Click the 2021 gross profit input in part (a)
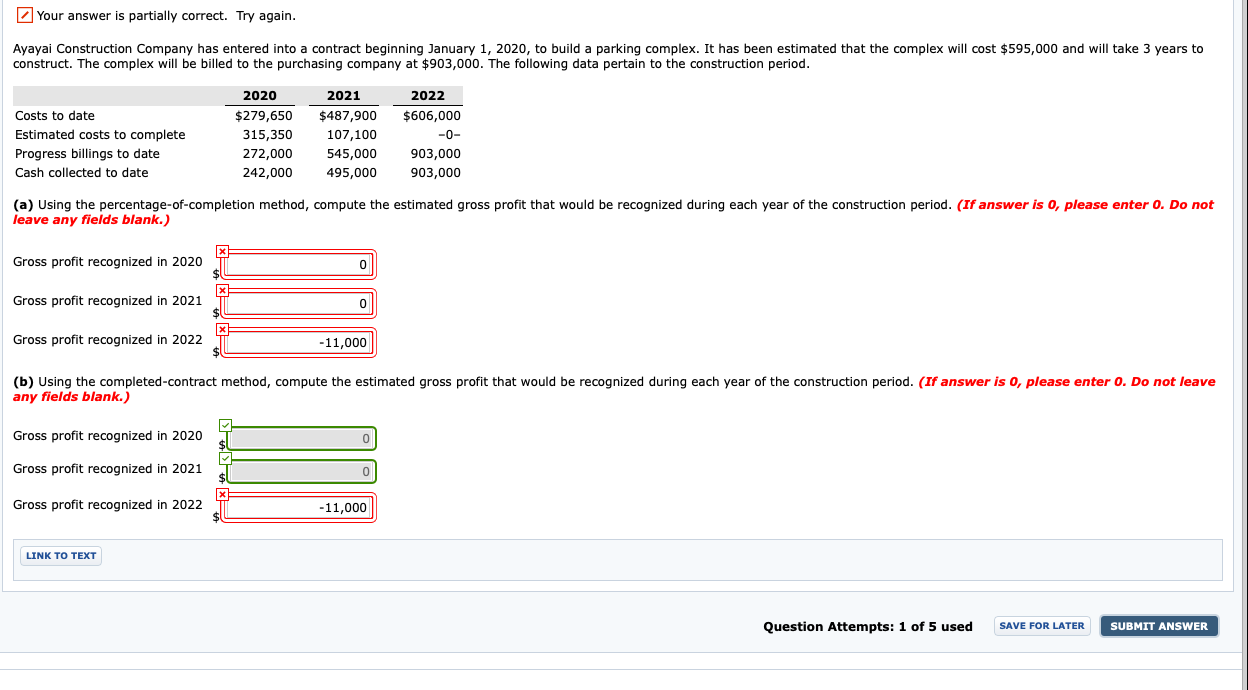Screen dimensions: 1248x690 300,302
